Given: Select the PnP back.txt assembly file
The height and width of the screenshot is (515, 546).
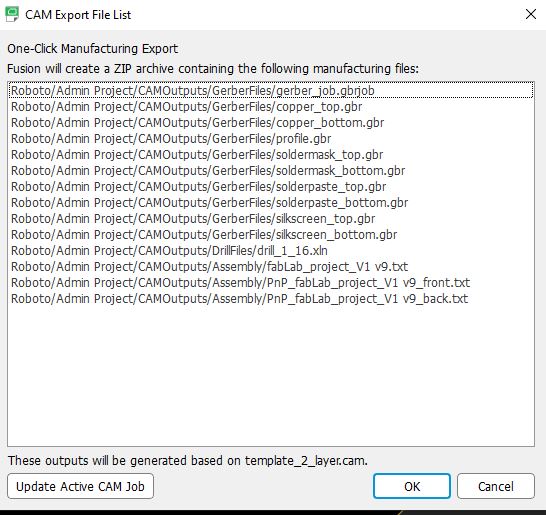Looking at the screenshot, I should click(271, 299).
